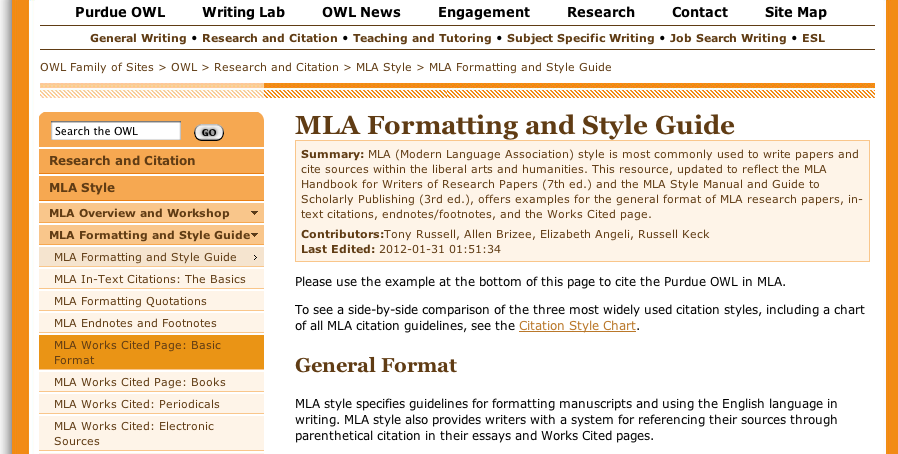This screenshot has width=898, height=454.
Task: Open the ESL section link
Action: 813,38
